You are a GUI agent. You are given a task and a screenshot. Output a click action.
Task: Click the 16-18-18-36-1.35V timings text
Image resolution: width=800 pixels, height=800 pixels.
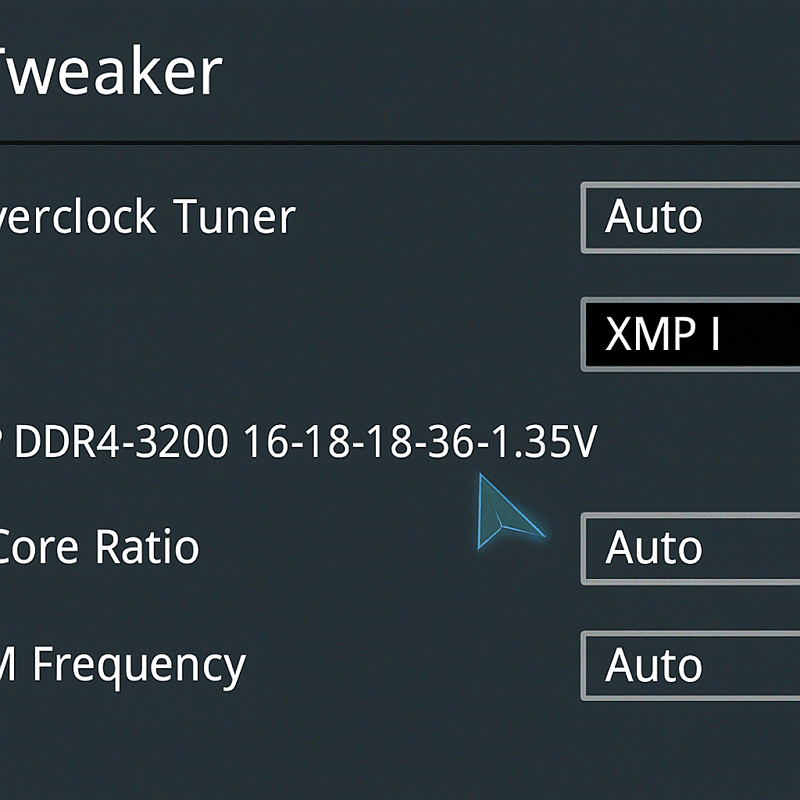coord(420,442)
